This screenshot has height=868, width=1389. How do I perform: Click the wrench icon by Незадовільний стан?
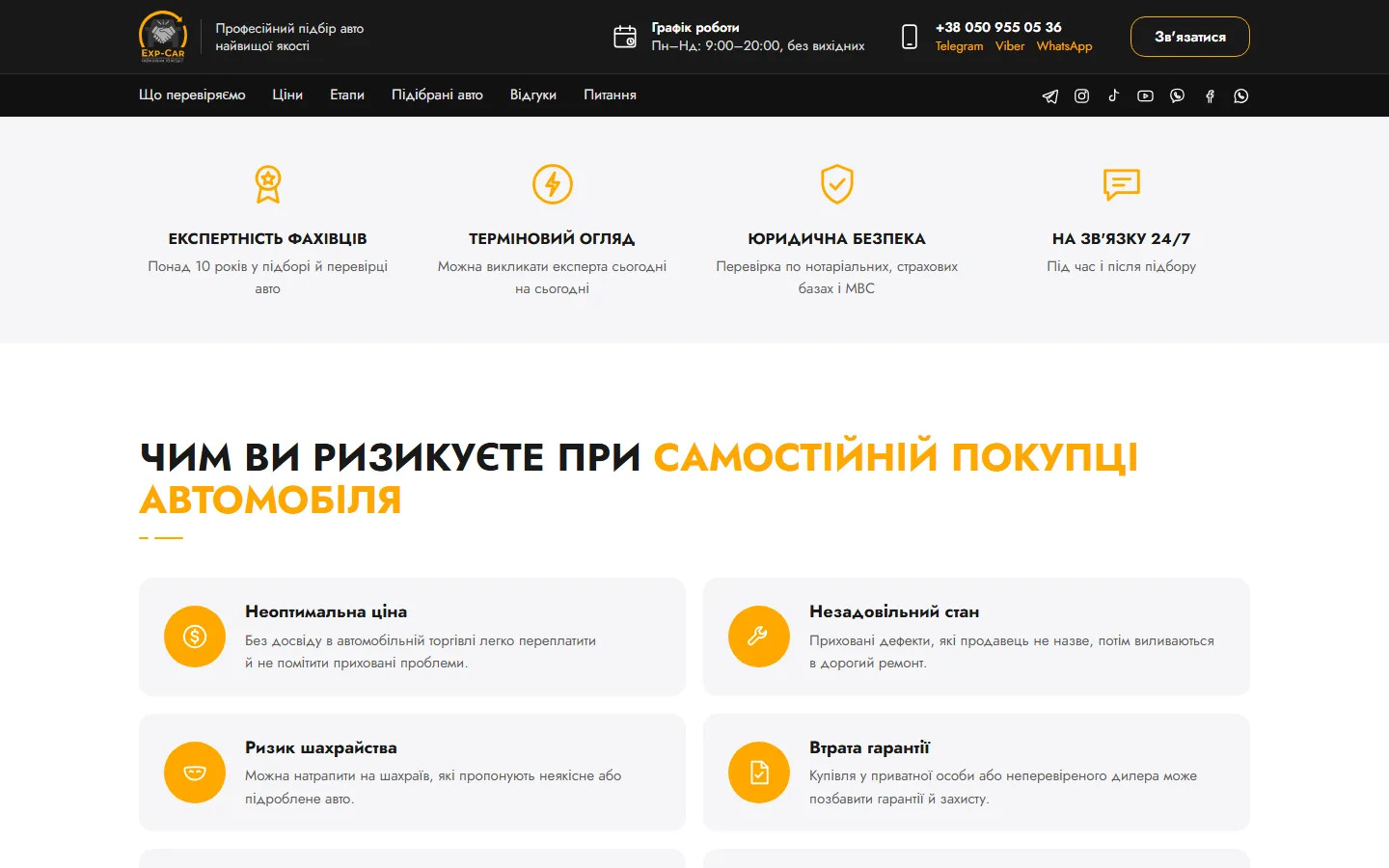[759, 637]
